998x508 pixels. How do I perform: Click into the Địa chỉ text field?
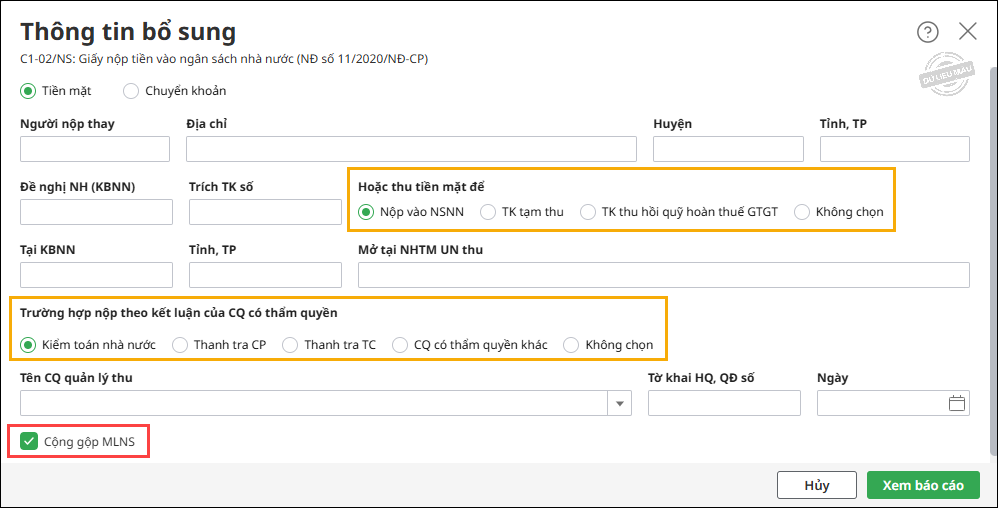point(411,149)
